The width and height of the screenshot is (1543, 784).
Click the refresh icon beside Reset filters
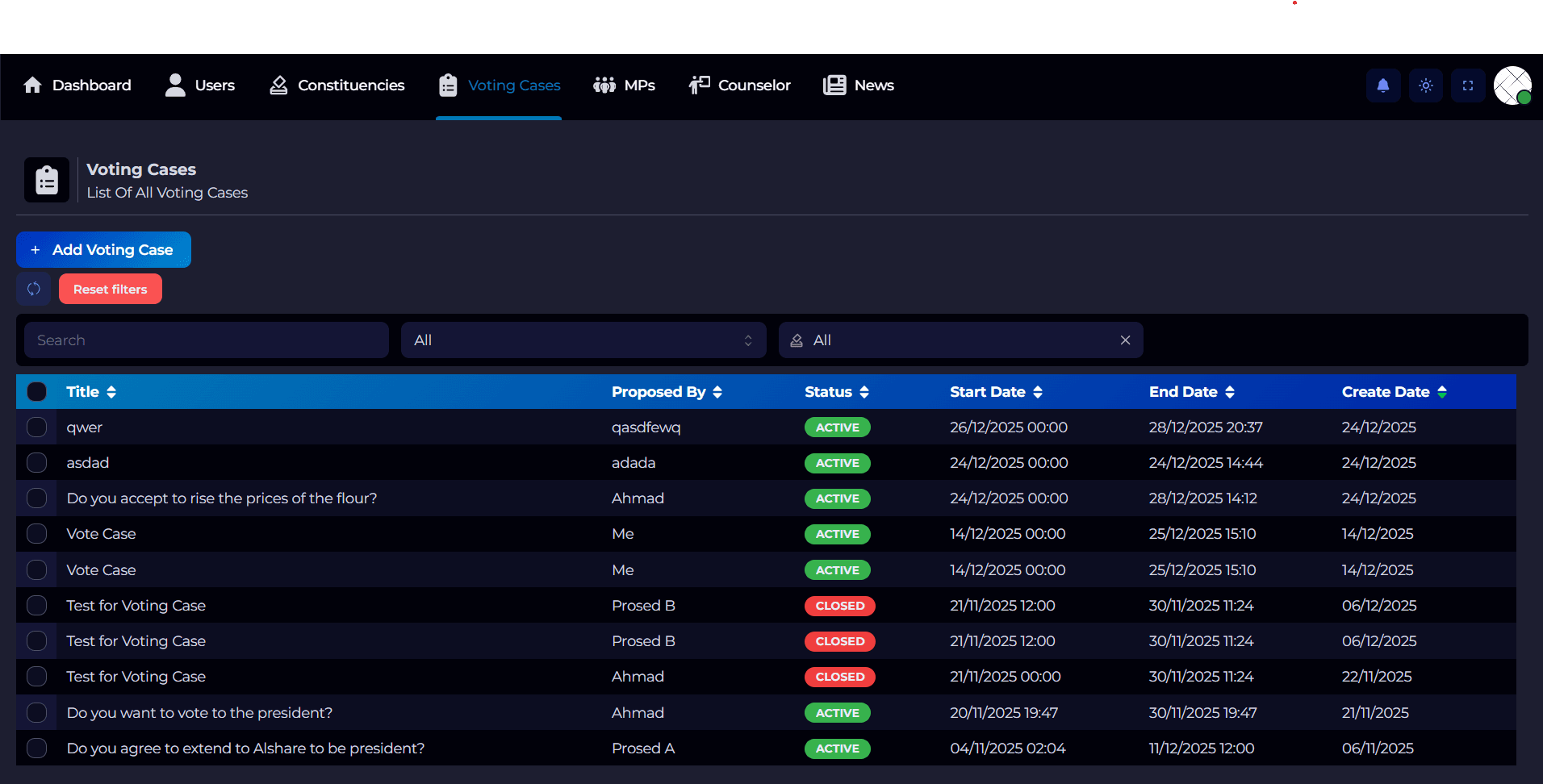click(34, 289)
